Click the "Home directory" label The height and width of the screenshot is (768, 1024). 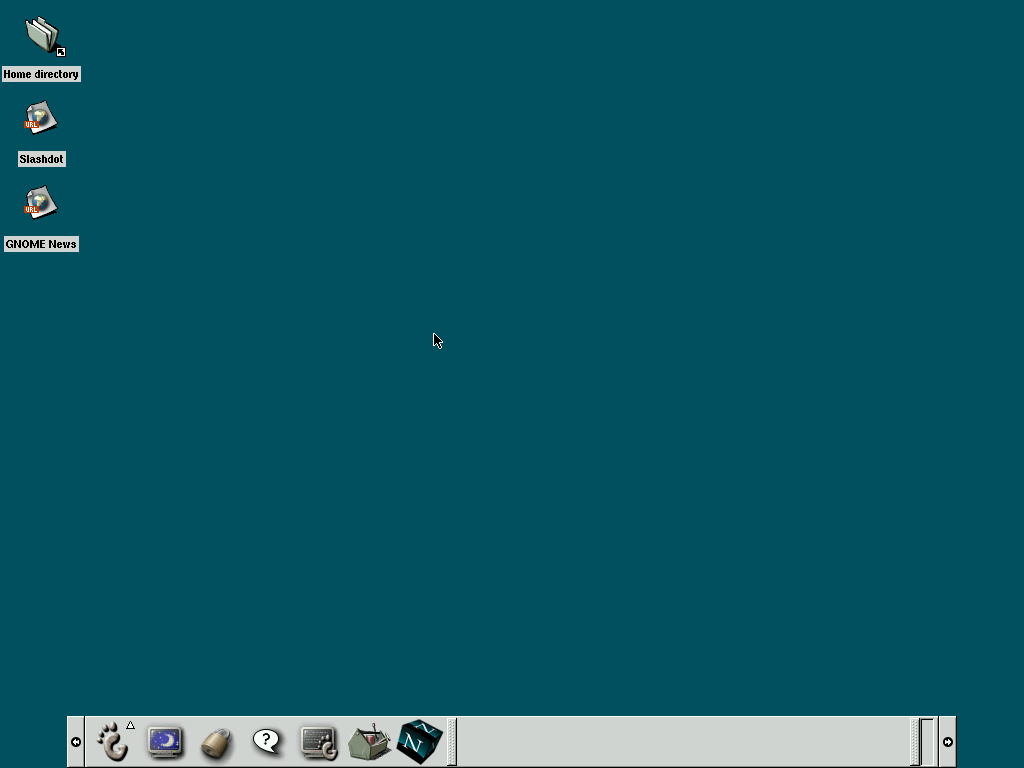41,73
